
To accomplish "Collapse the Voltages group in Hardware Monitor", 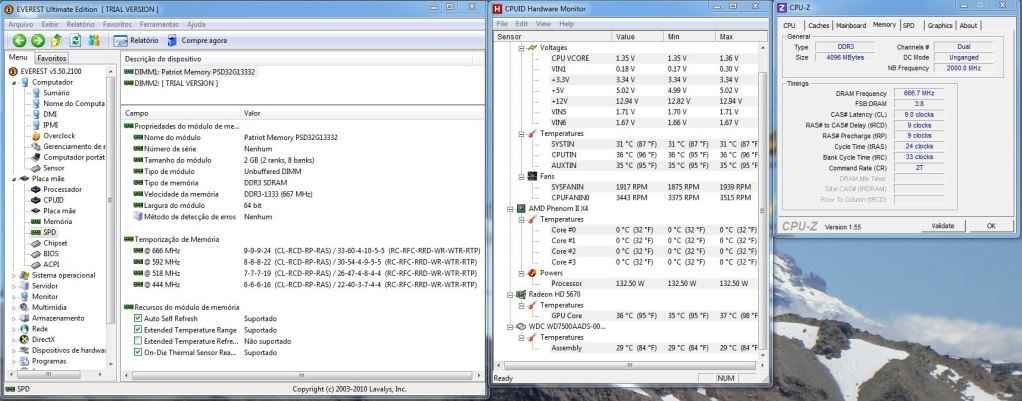I will click(521, 48).
